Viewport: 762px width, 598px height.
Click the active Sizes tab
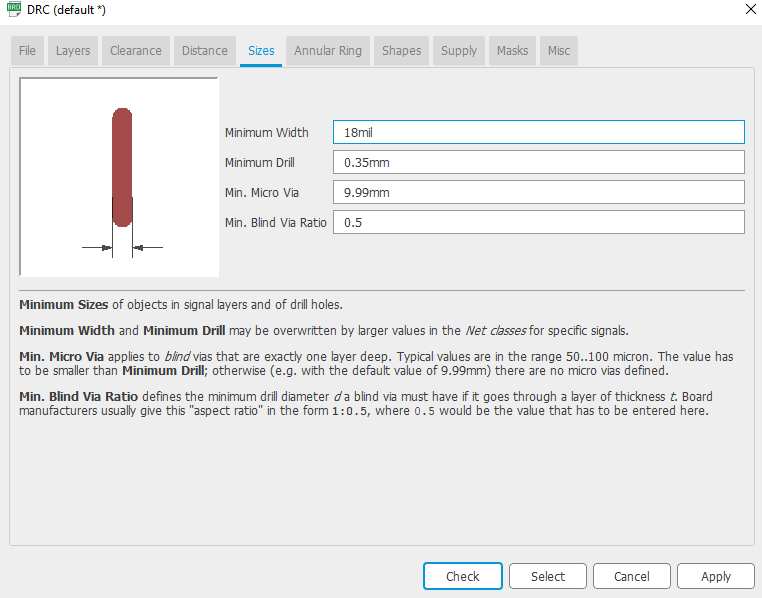[x=261, y=51]
